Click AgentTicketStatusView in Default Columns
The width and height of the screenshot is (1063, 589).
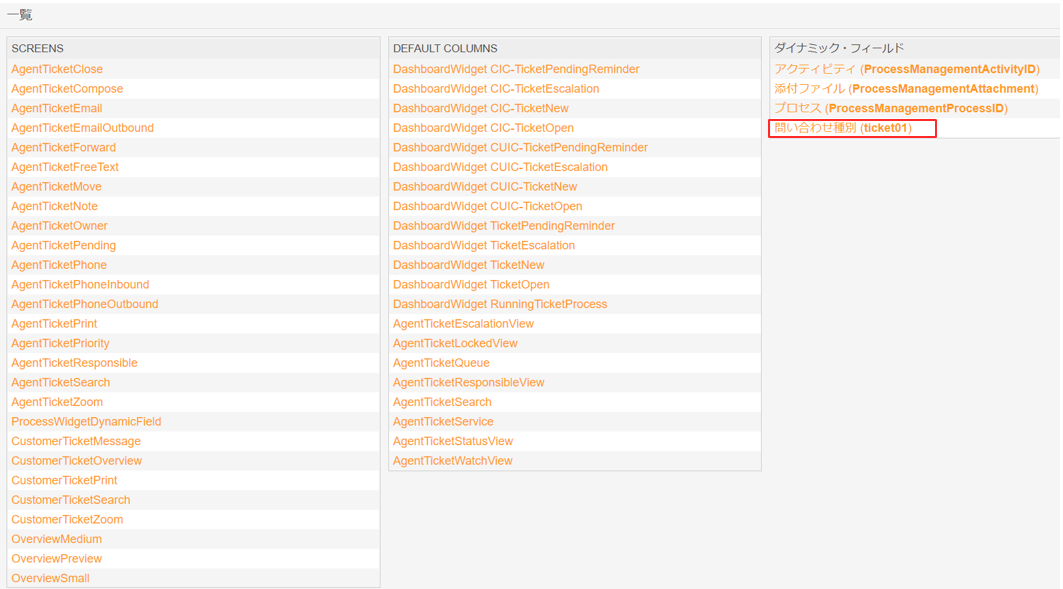point(453,441)
